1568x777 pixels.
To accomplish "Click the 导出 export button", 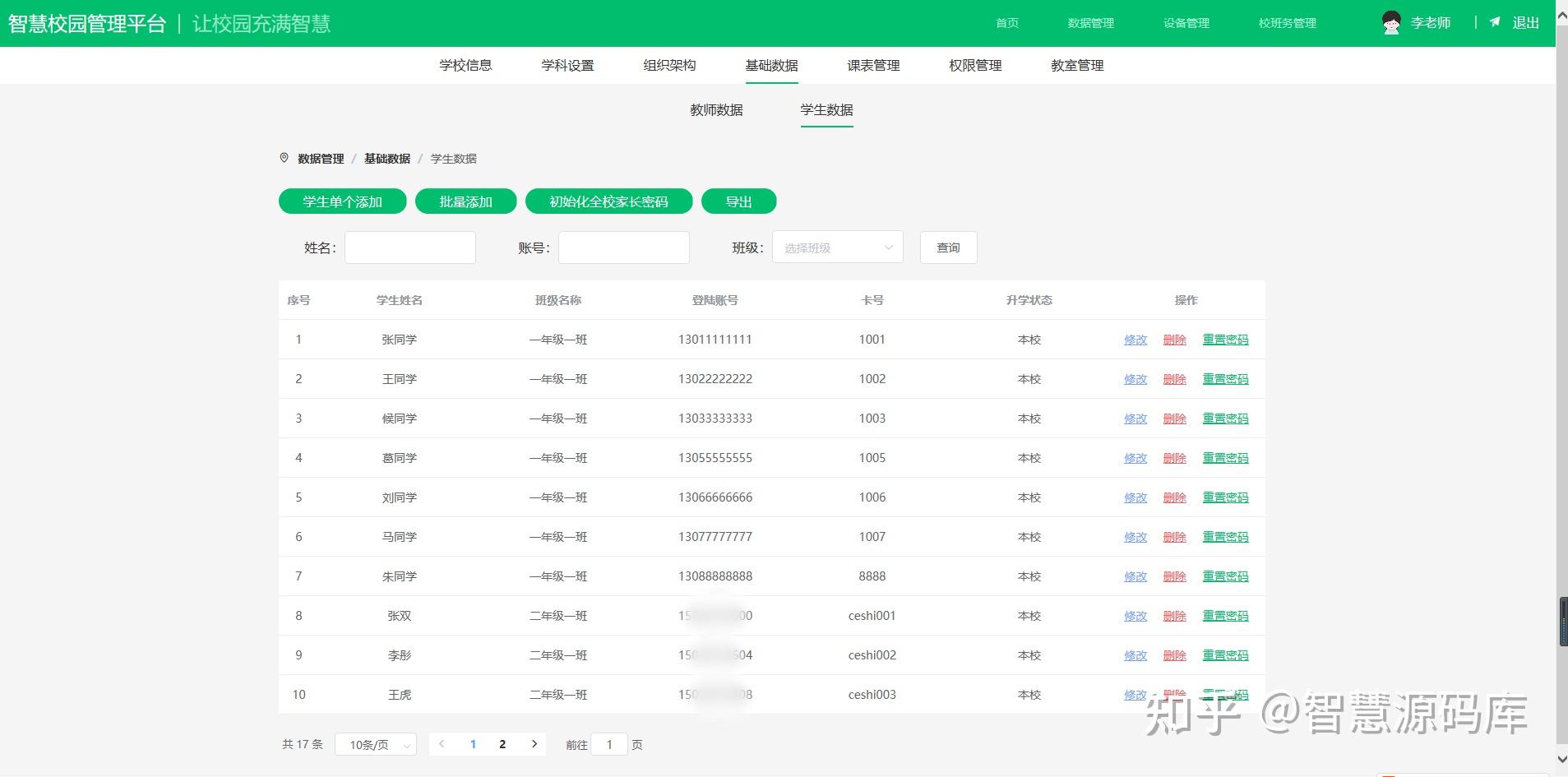I will [x=739, y=201].
